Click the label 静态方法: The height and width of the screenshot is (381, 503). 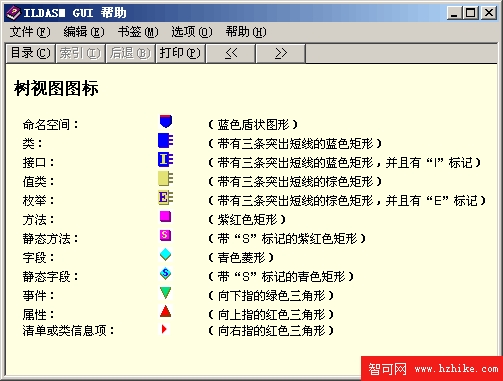tap(50, 239)
